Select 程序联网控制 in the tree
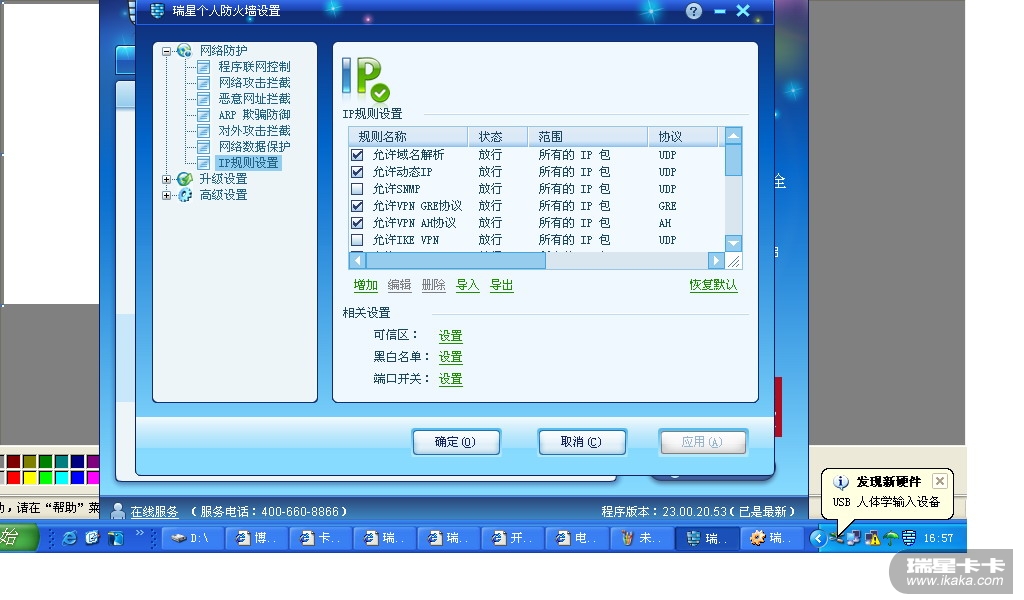Viewport: 1024px width, 600px height. coord(254,67)
